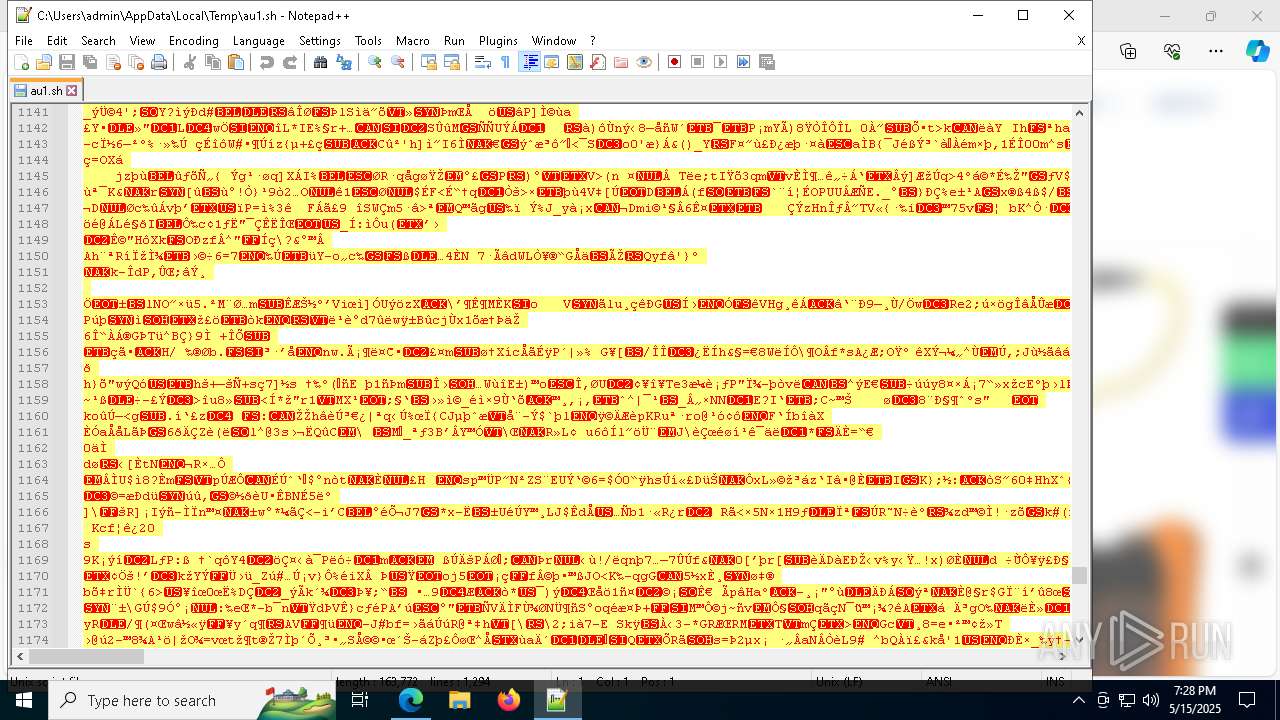Open Find with the binoculars icon

(x=320, y=62)
